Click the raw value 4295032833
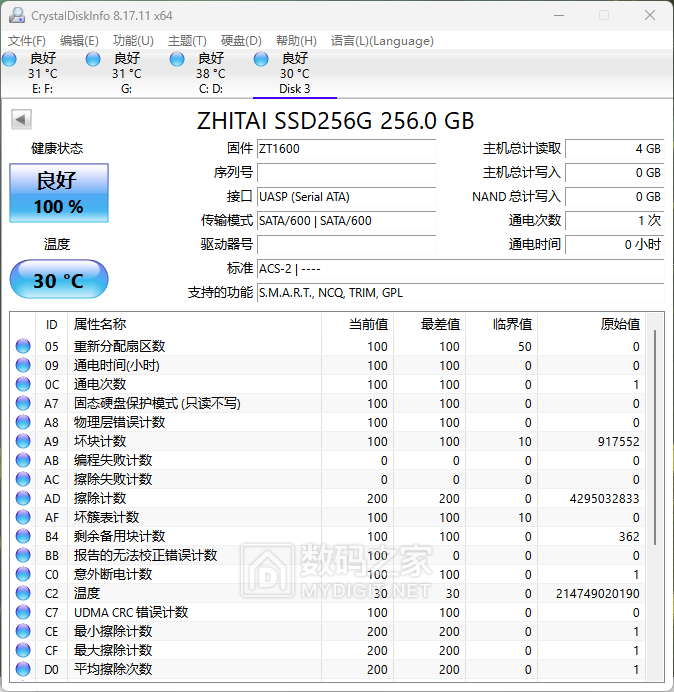Viewport: 674px width, 692px height. [604, 499]
